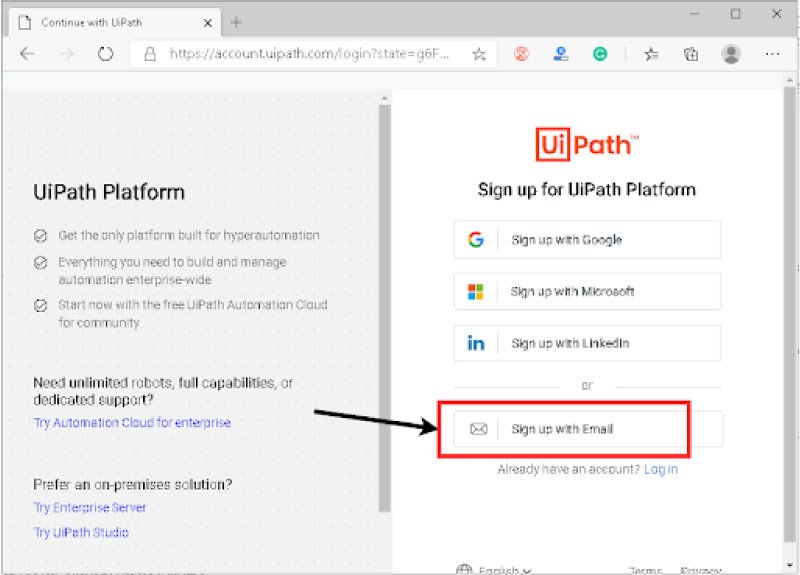
Task: Follow the Log in link
Action: coord(661,469)
